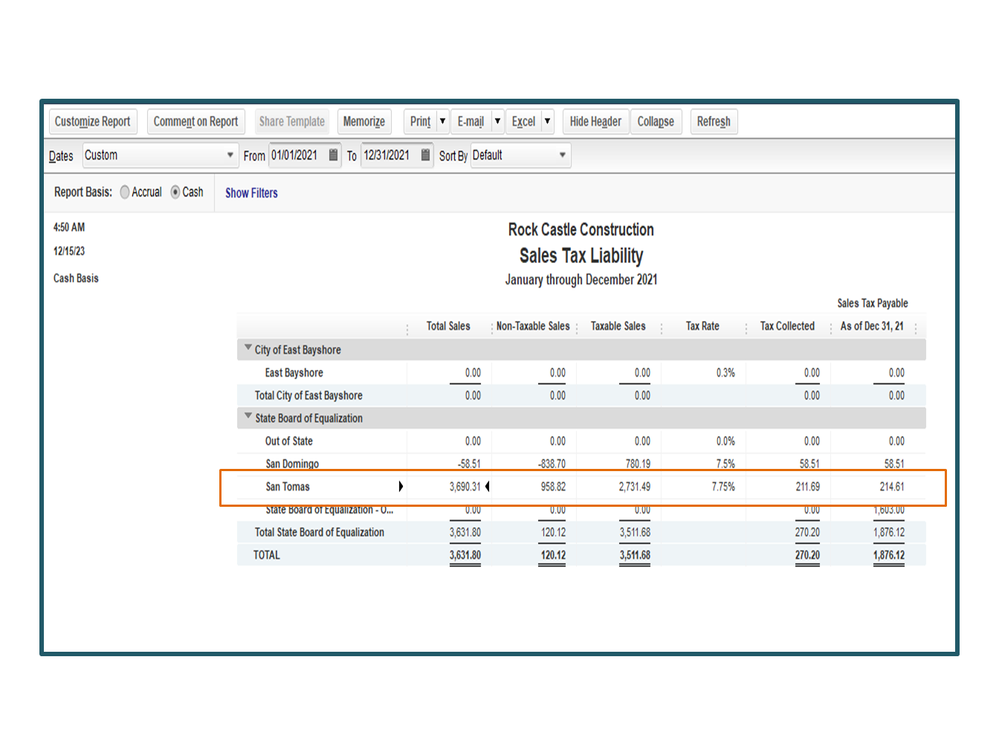Viewport: 999px width, 749px height.
Task: Click the Excel button
Action: pos(524,122)
